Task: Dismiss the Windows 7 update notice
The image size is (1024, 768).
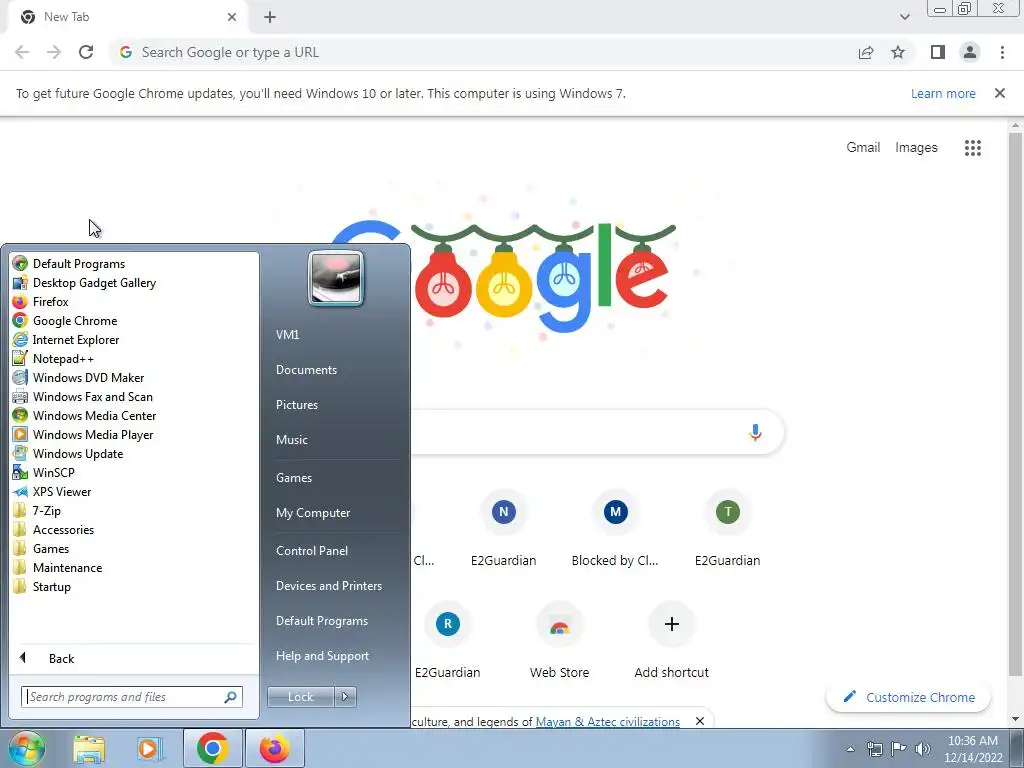Action: coord(1000,93)
